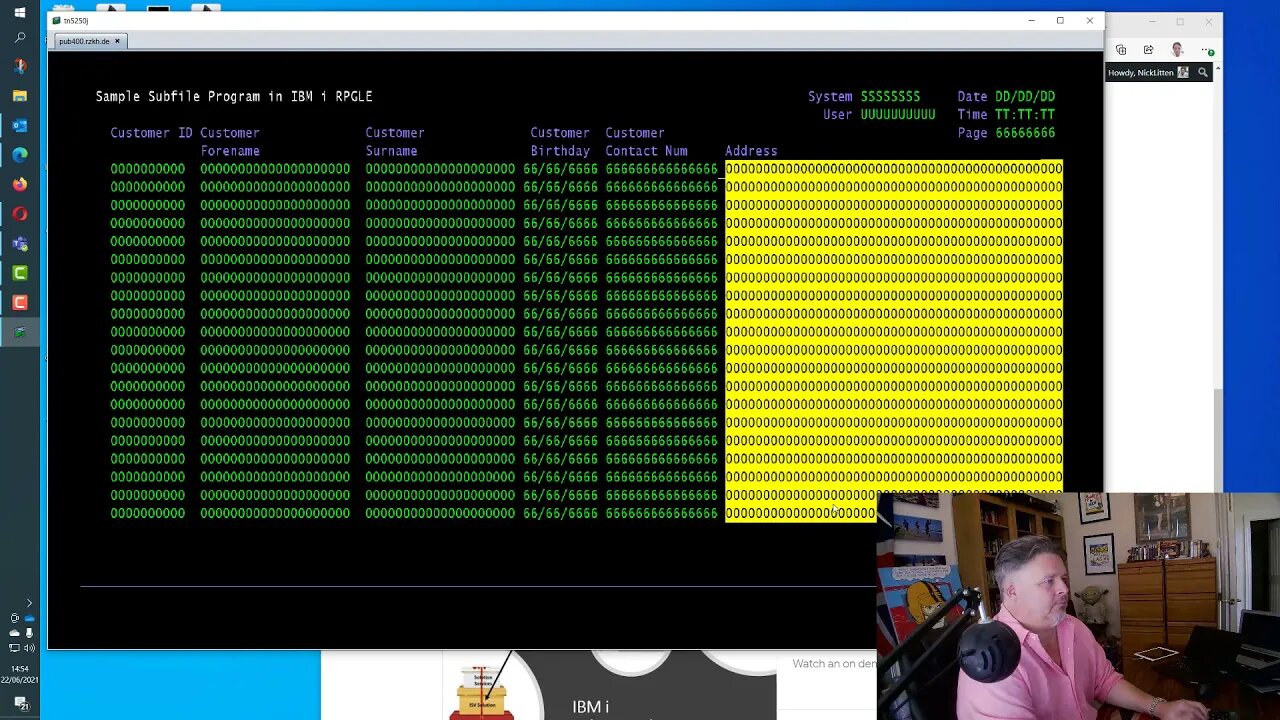Open the blue OneDrive tray icon
1280x720 pixels.
tap(28, 618)
